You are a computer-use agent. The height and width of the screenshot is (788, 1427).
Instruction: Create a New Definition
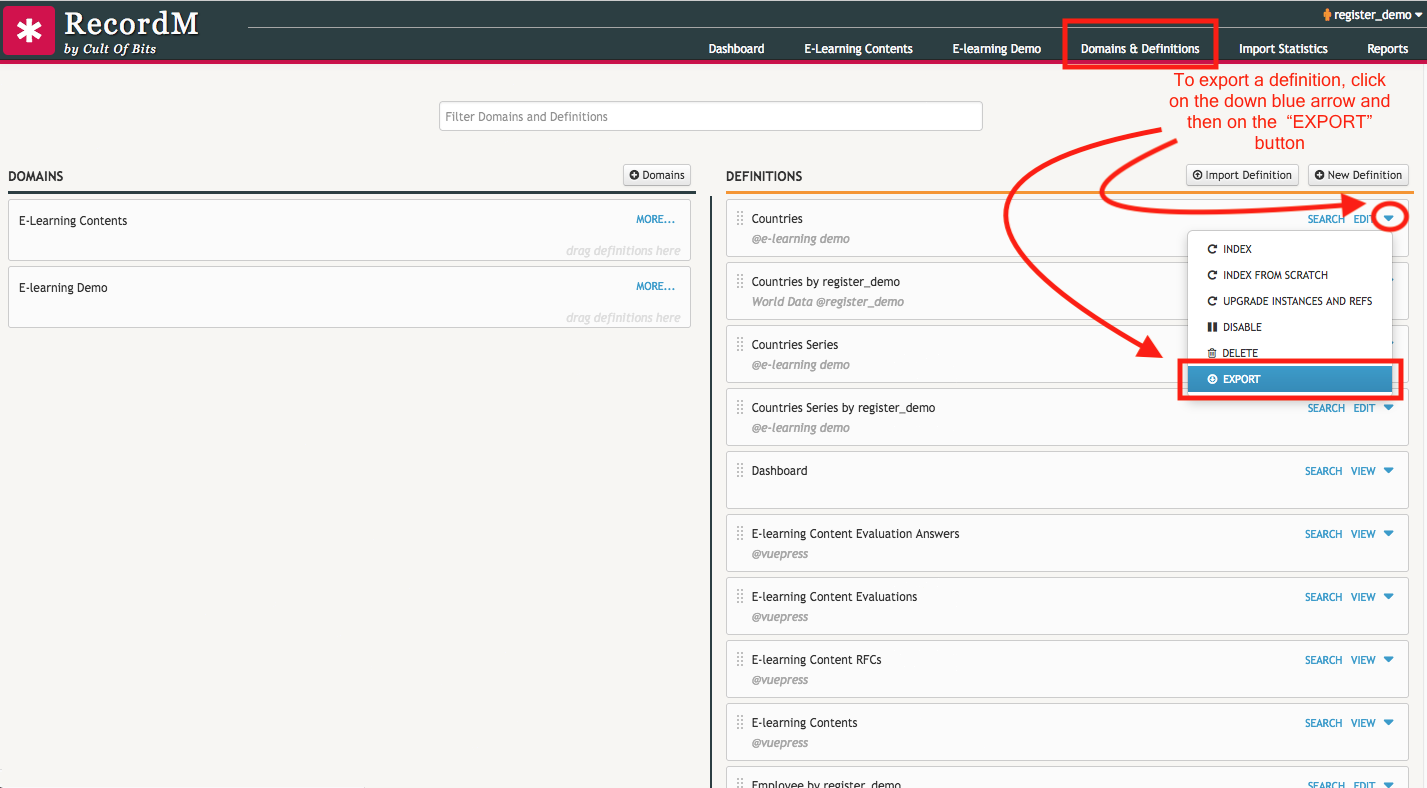click(1358, 175)
